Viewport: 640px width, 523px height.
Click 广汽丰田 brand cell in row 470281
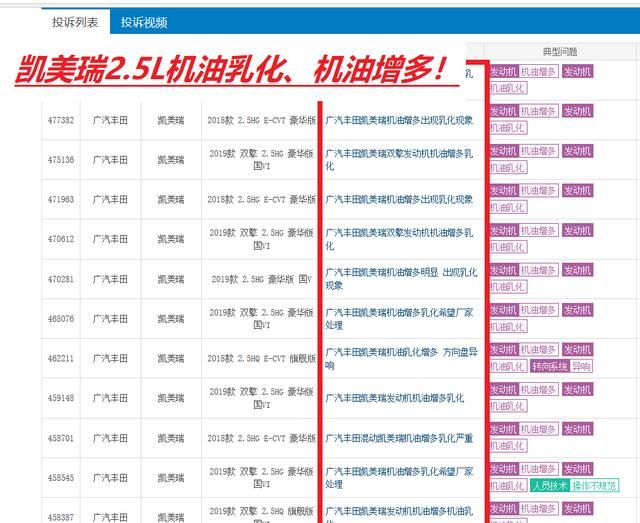(110, 279)
